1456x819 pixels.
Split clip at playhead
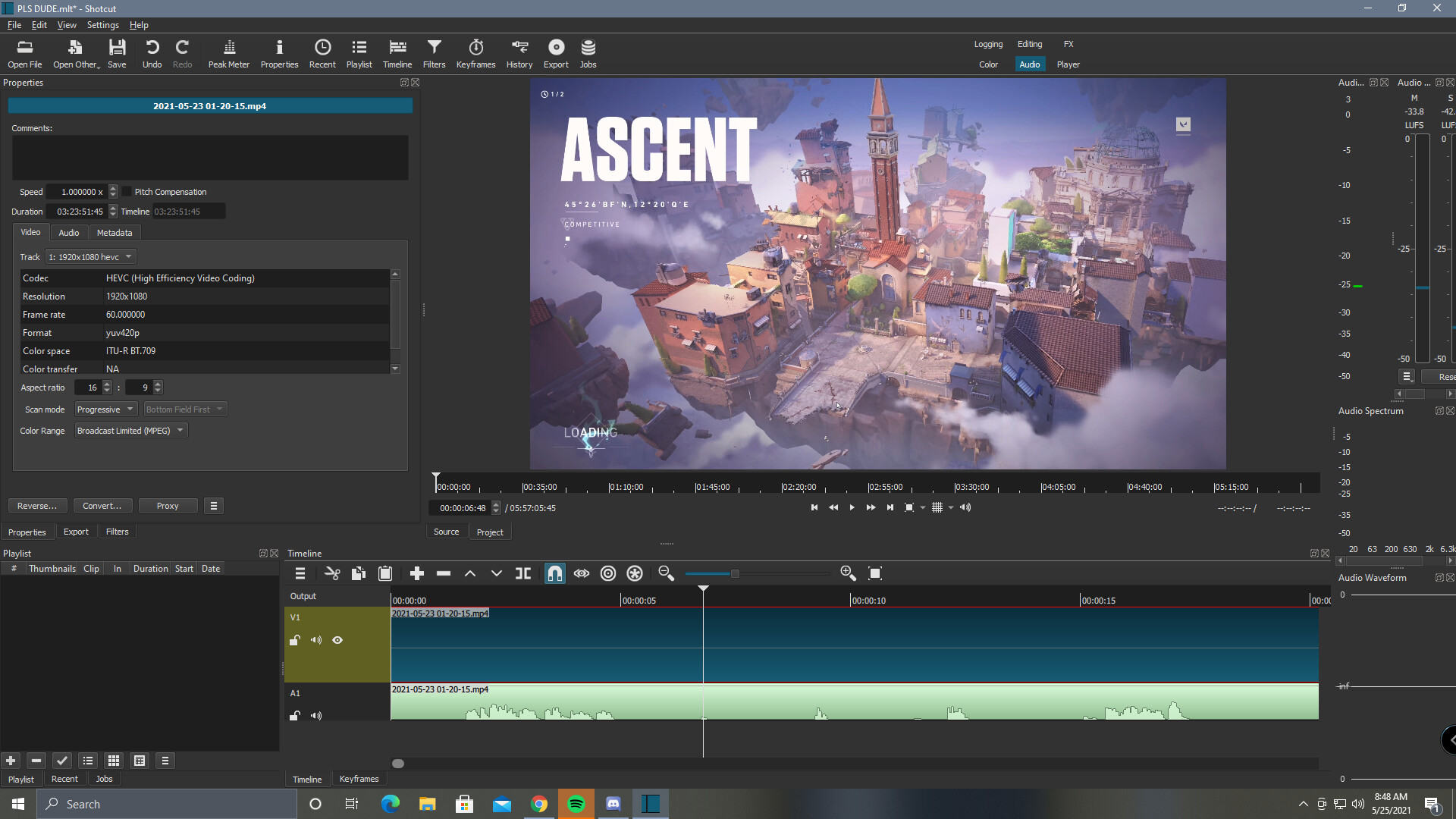click(523, 573)
